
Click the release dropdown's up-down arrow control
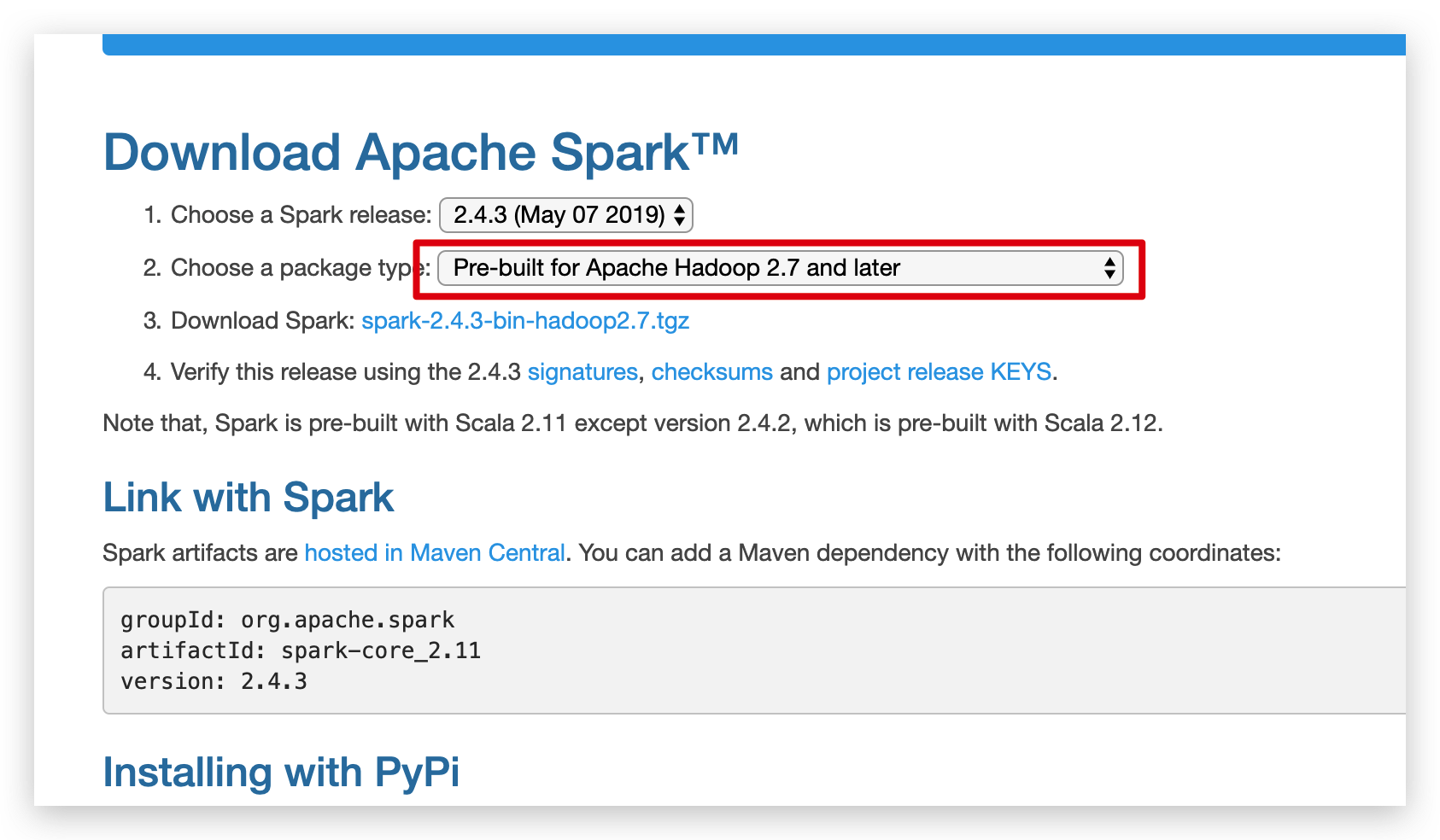[x=679, y=215]
